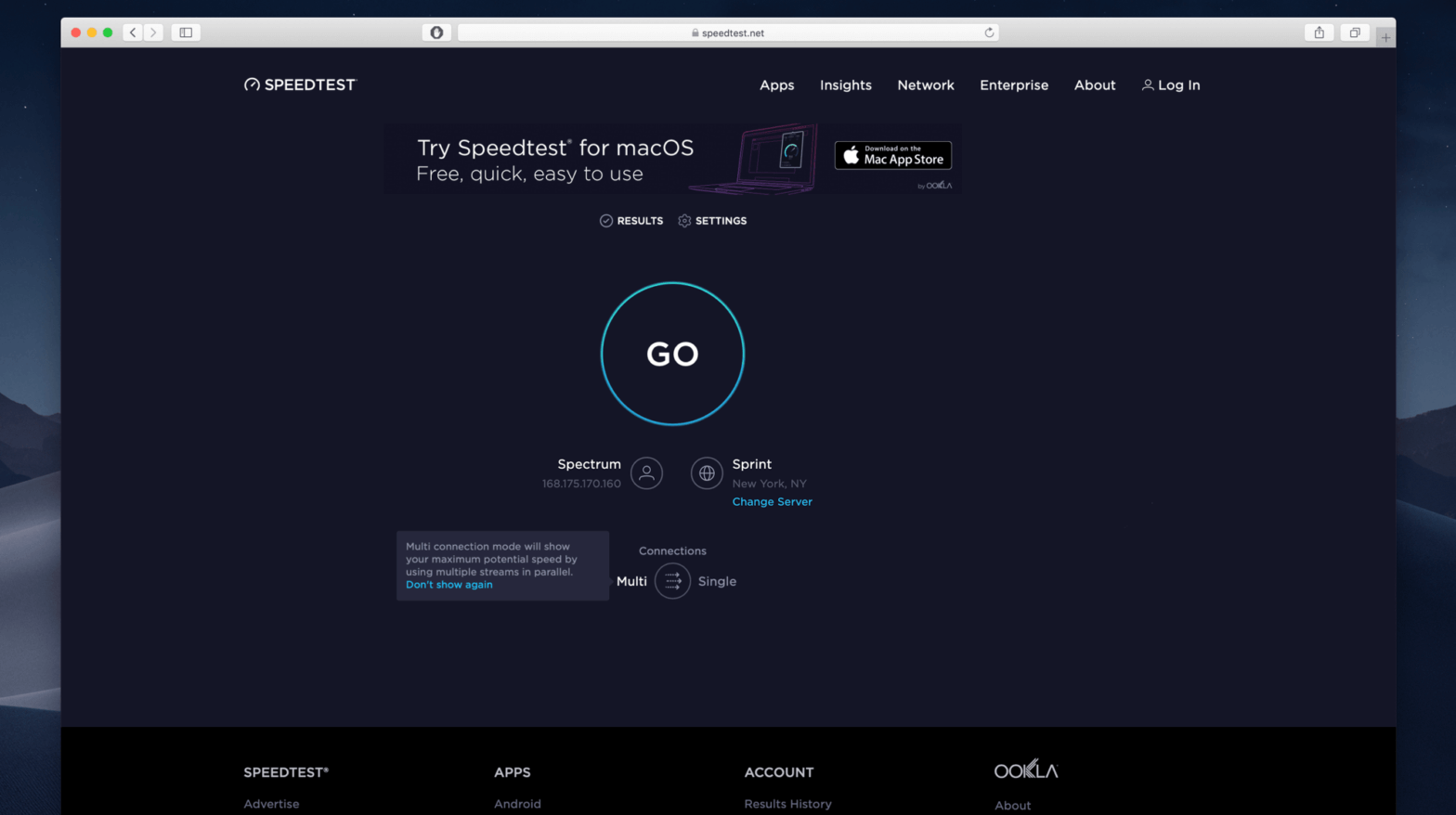Click the SPEEDTEST footer heading
Screen dimensions: 1456x815
pos(286,772)
